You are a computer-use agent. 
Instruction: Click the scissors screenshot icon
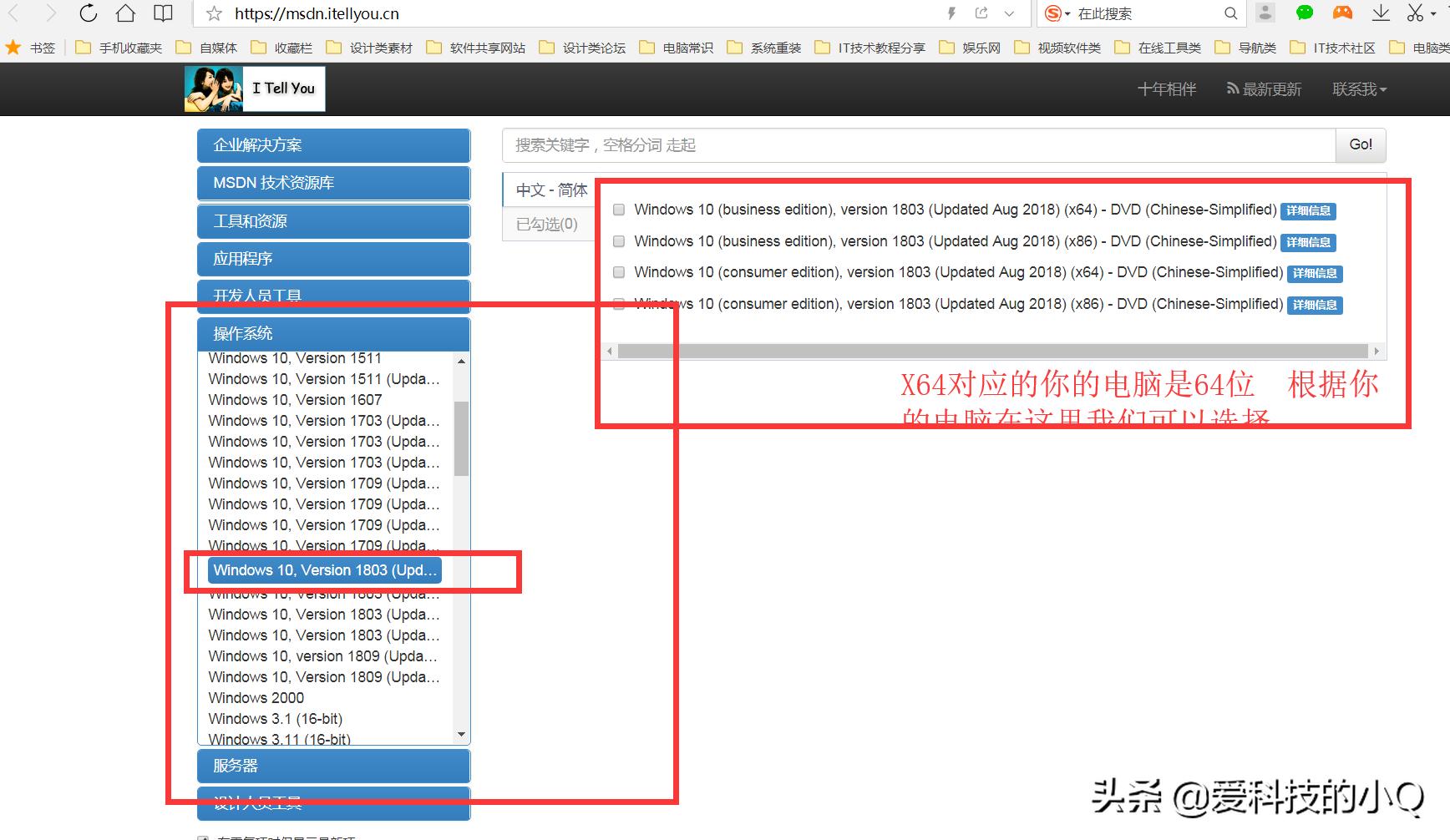tap(1417, 13)
